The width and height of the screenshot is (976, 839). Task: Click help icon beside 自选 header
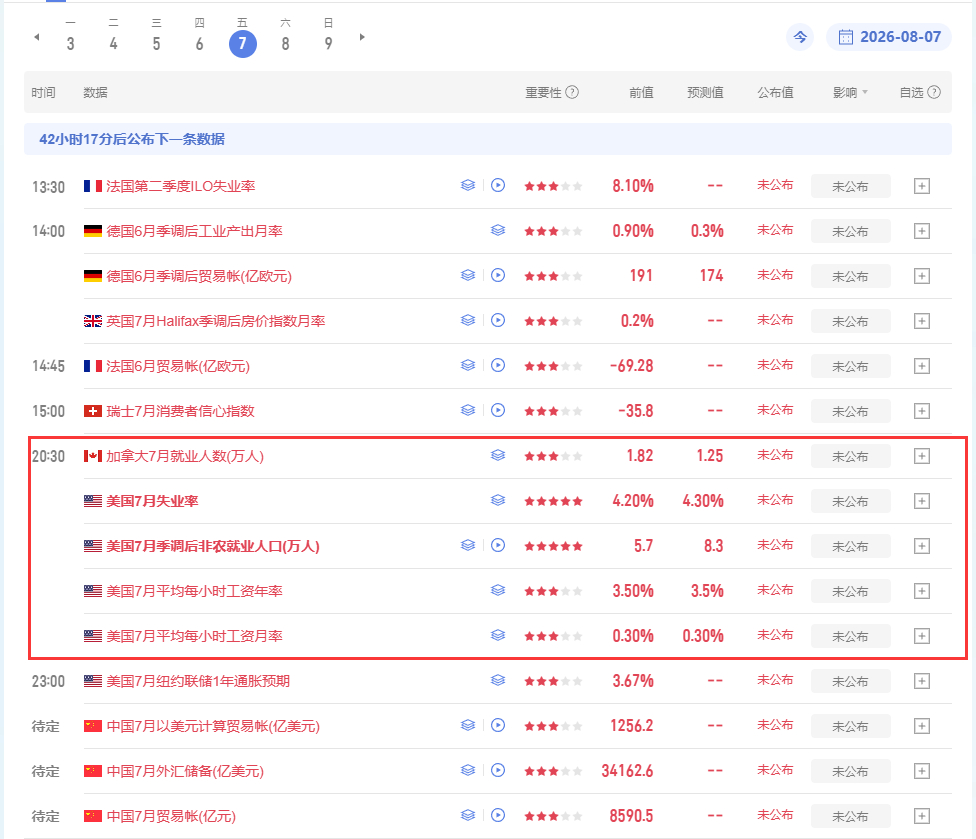click(x=934, y=92)
